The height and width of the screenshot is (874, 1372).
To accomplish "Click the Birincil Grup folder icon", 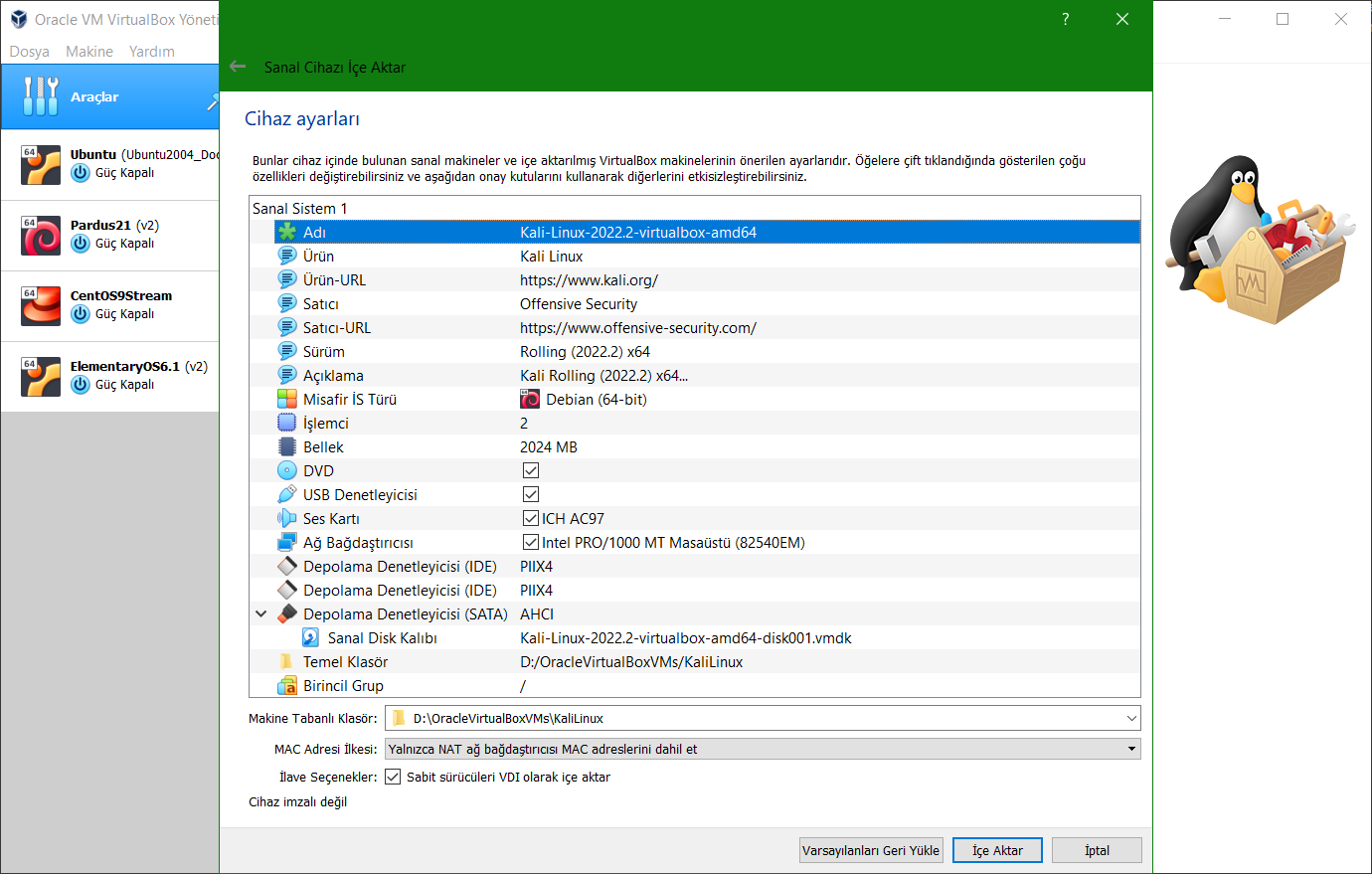I will (x=287, y=685).
